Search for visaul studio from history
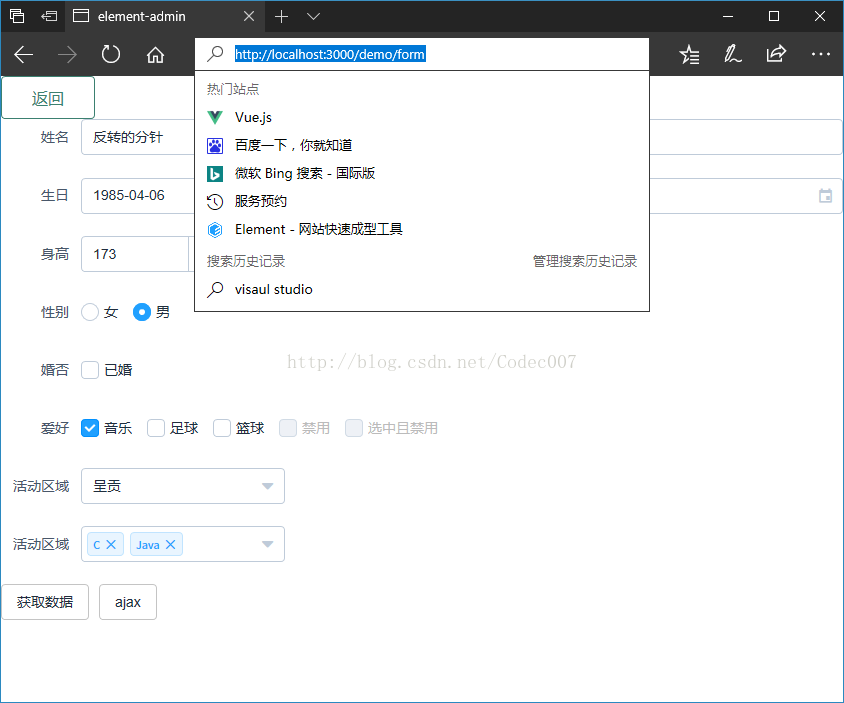The width and height of the screenshot is (844, 703). (422, 290)
